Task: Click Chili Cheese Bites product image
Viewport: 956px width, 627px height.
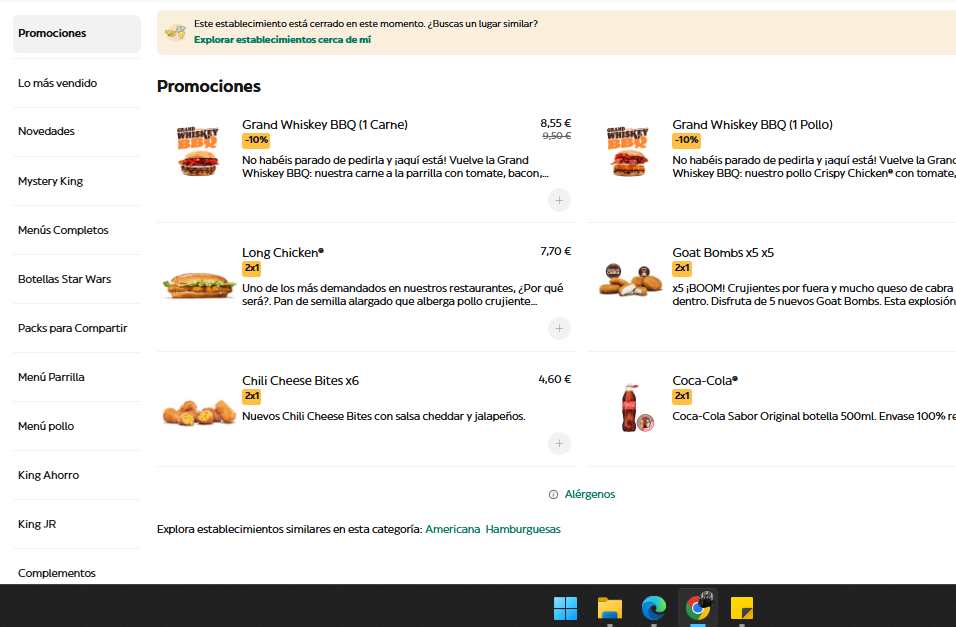Action: click(x=199, y=413)
